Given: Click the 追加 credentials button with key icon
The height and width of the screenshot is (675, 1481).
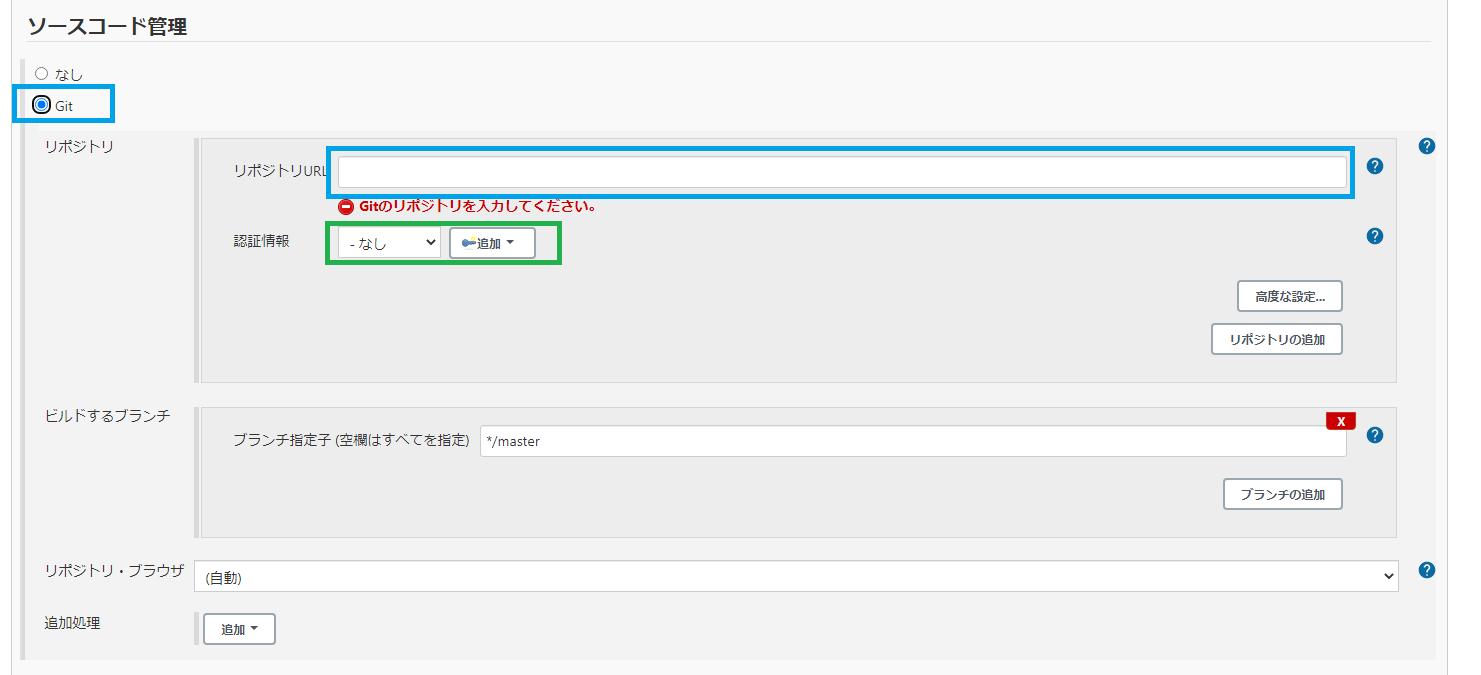Looking at the screenshot, I should [x=492, y=243].
